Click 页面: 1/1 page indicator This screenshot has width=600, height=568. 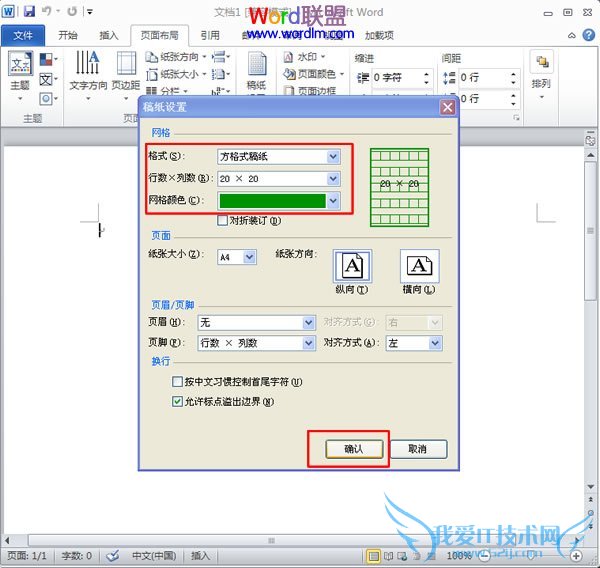[x=26, y=555]
